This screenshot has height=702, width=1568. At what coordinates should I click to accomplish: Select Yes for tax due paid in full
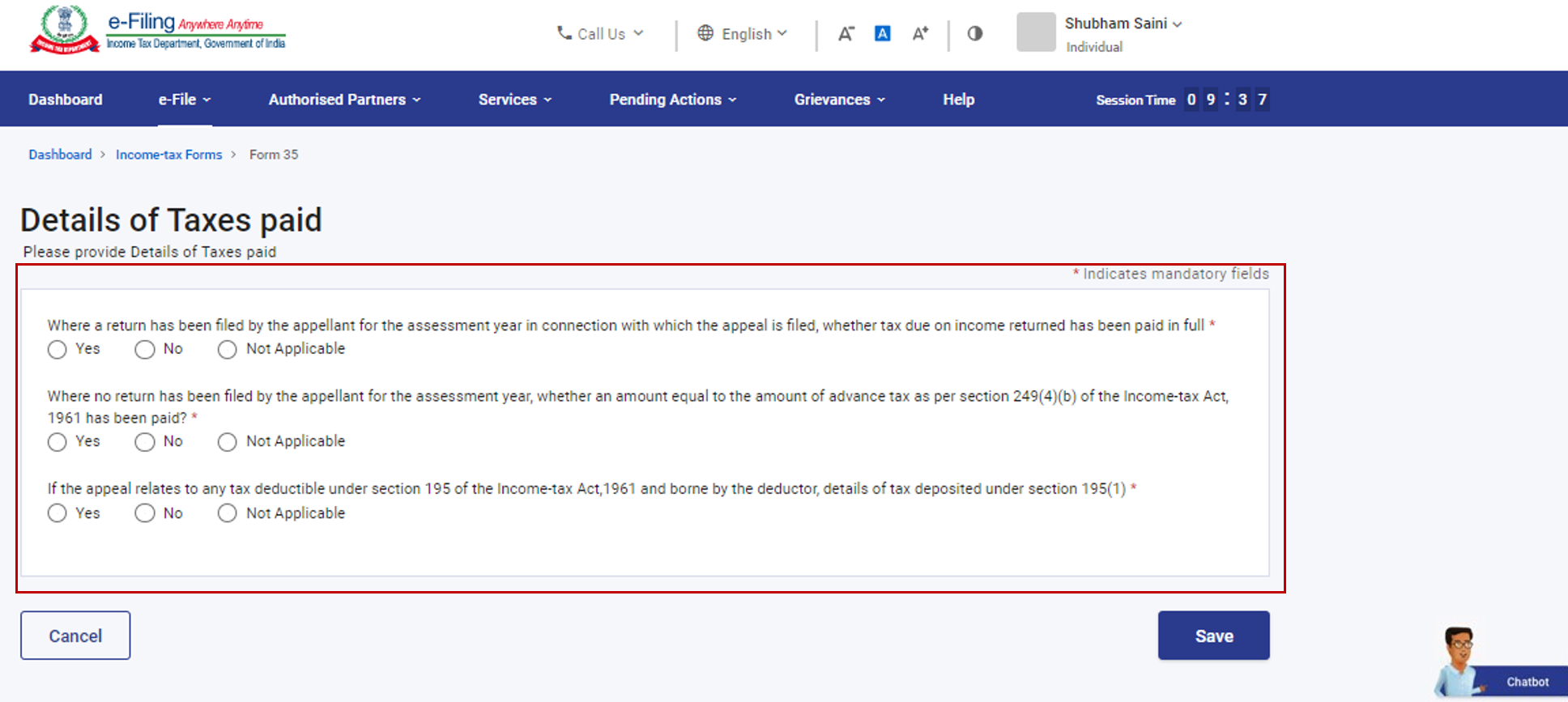point(58,350)
